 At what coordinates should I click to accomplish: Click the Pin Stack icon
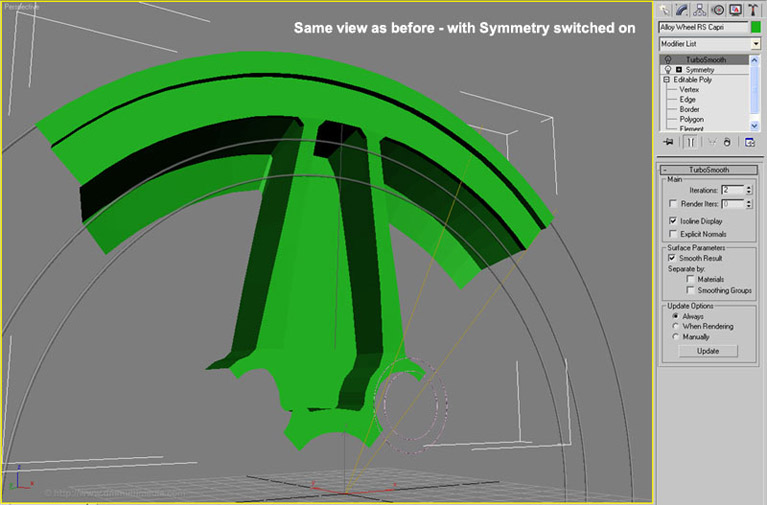pos(666,142)
